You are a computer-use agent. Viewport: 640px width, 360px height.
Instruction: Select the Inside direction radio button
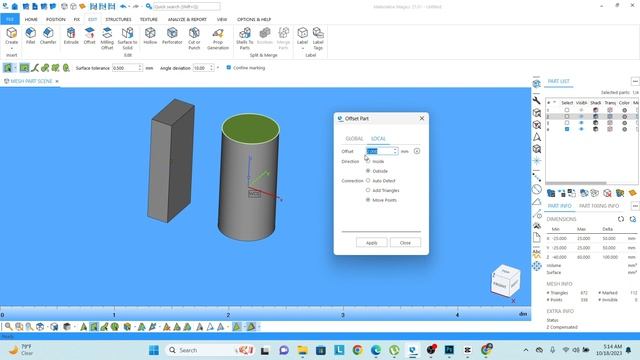click(368, 161)
